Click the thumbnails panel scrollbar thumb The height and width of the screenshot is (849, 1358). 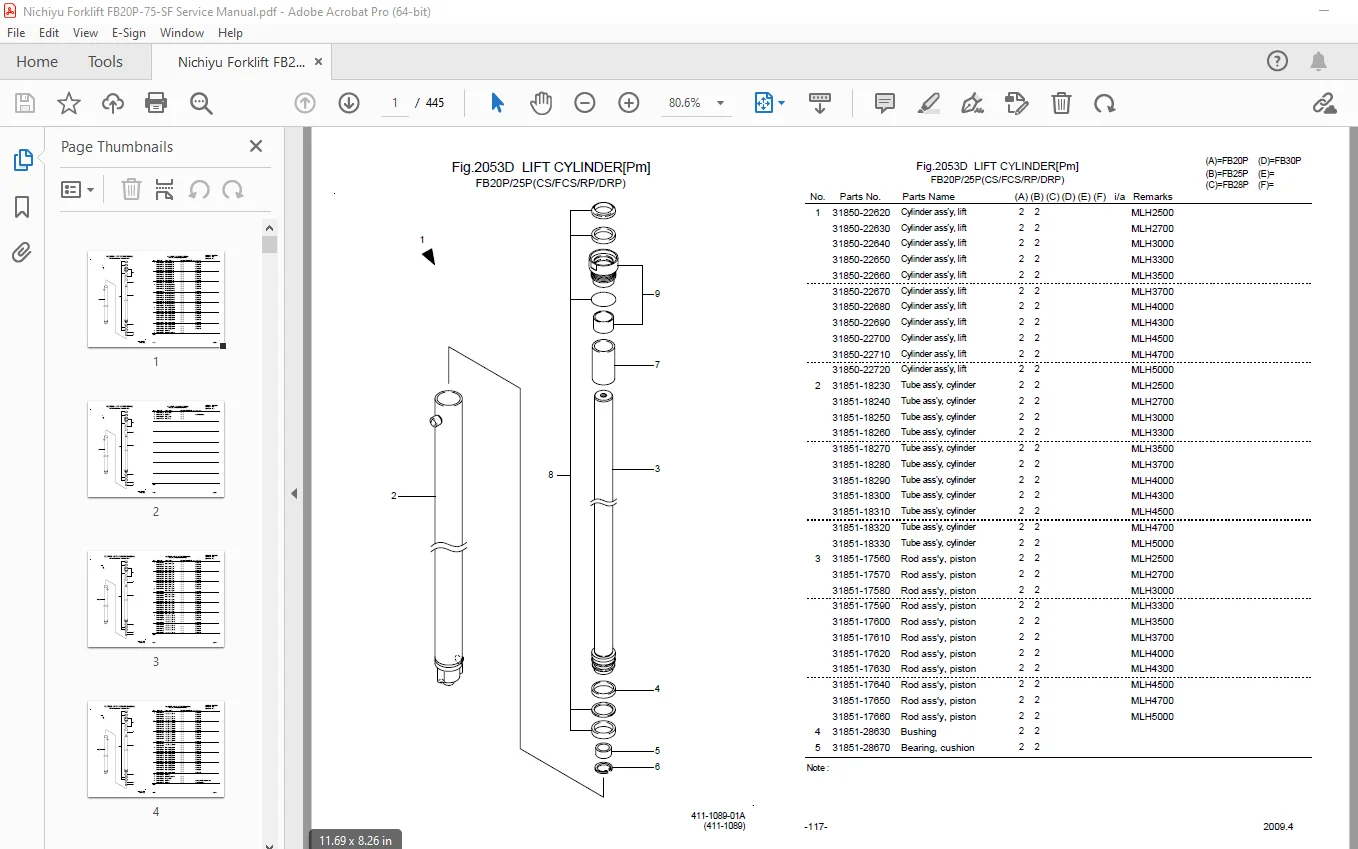(269, 245)
